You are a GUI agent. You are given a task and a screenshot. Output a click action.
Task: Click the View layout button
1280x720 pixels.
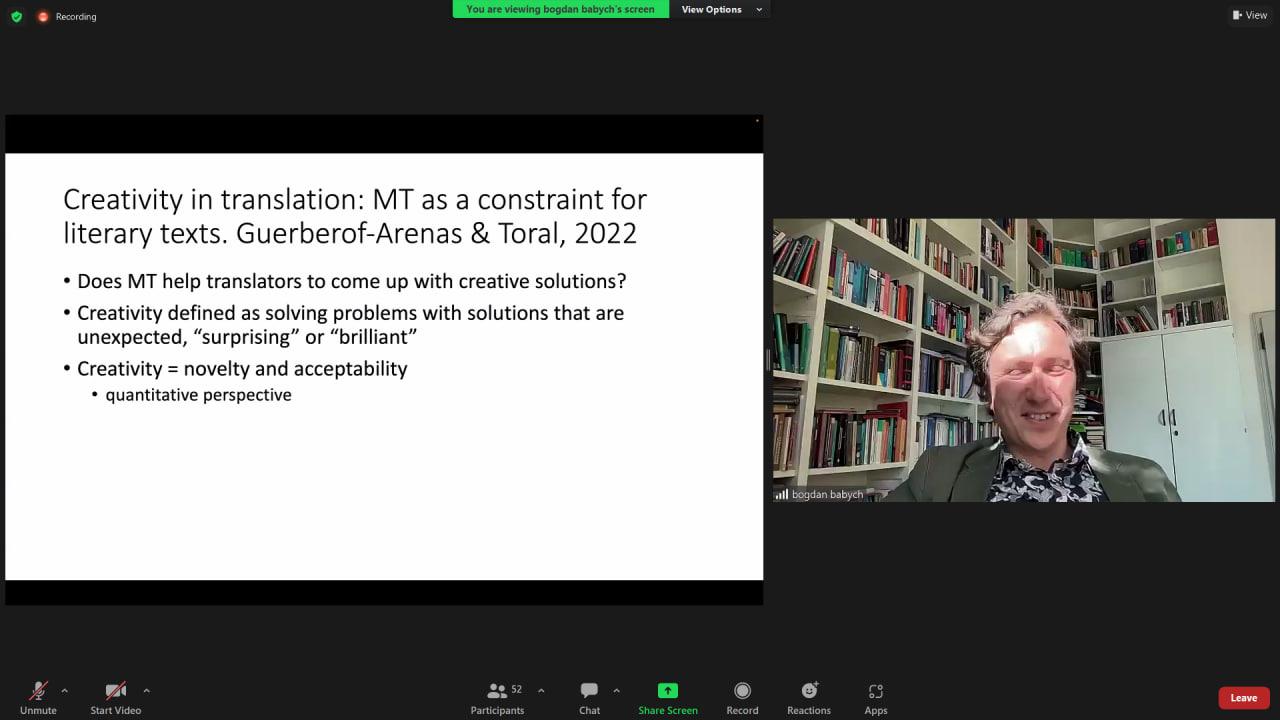[1250, 15]
